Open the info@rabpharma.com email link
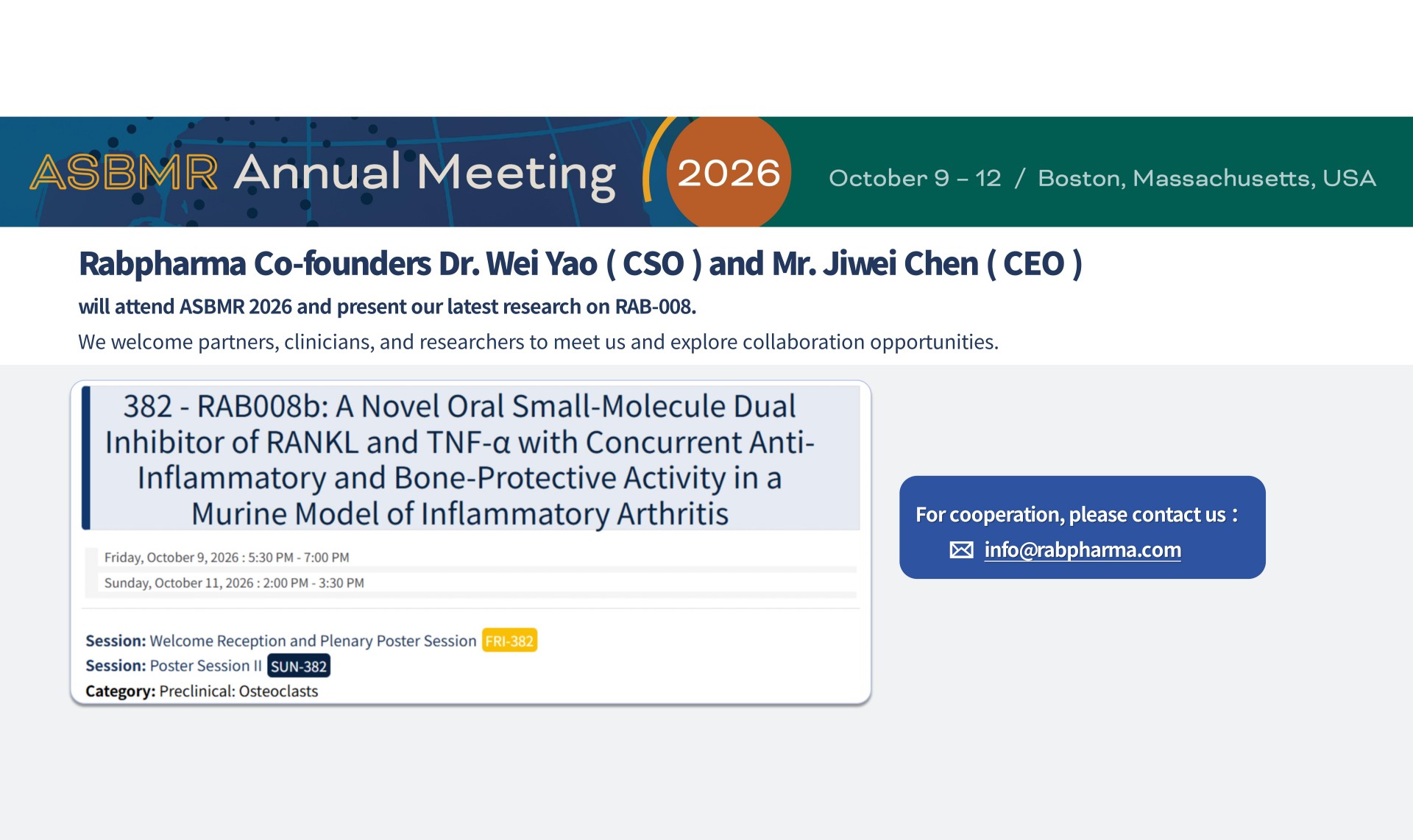 pos(1083,550)
